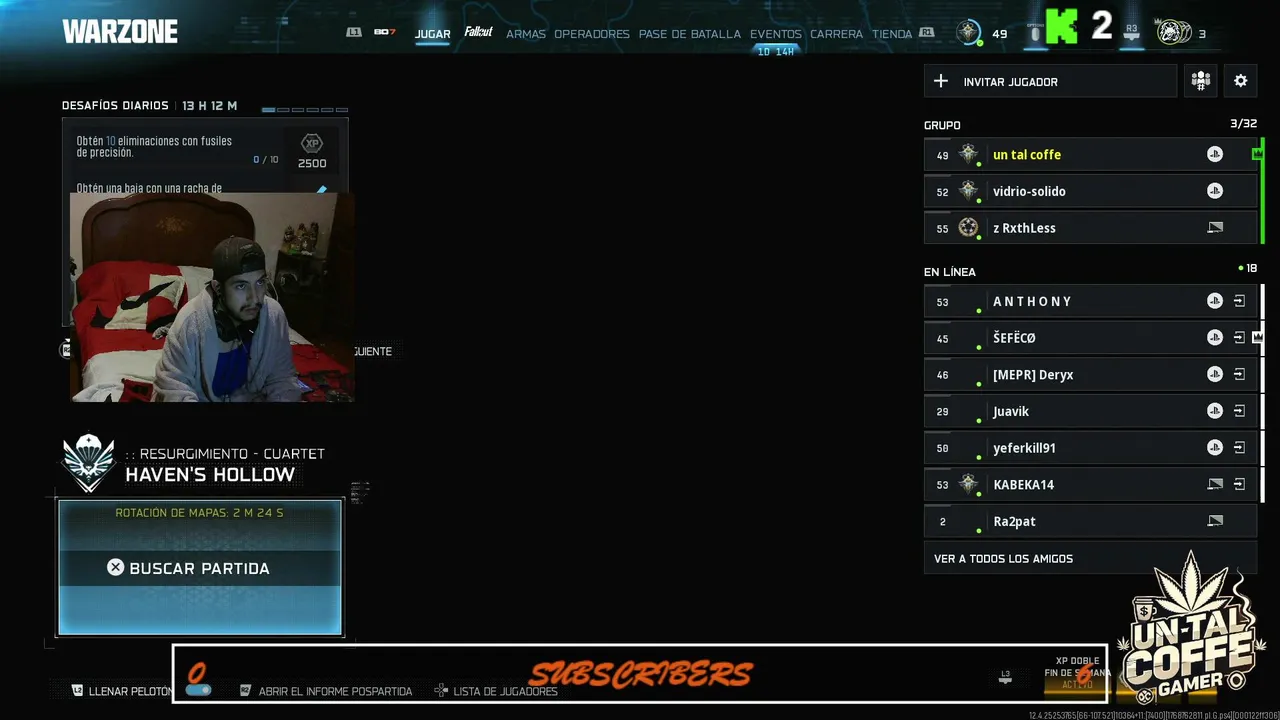Click BUSCAR PARTIDA to find a match
The height and width of the screenshot is (720, 1280).
pyautogui.click(x=200, y=568)
